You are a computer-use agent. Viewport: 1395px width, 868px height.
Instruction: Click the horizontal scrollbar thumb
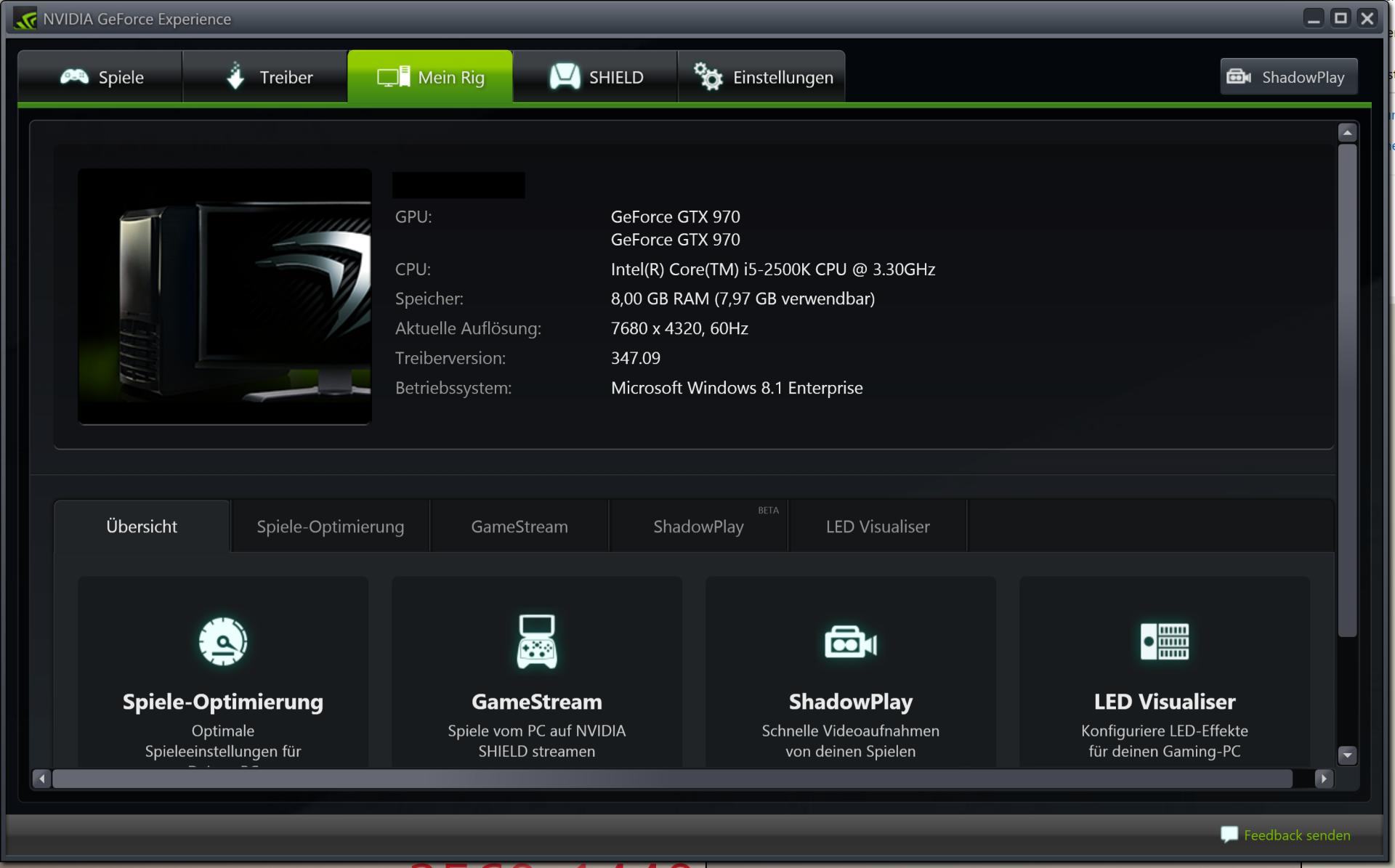pos(672,779)
